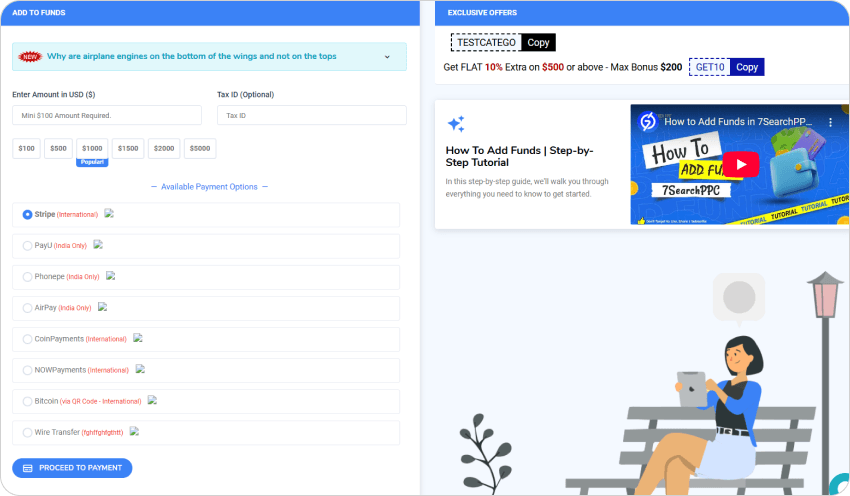Click the Wire Transfer logo image
850x496 pixels.
click(134, 431)
